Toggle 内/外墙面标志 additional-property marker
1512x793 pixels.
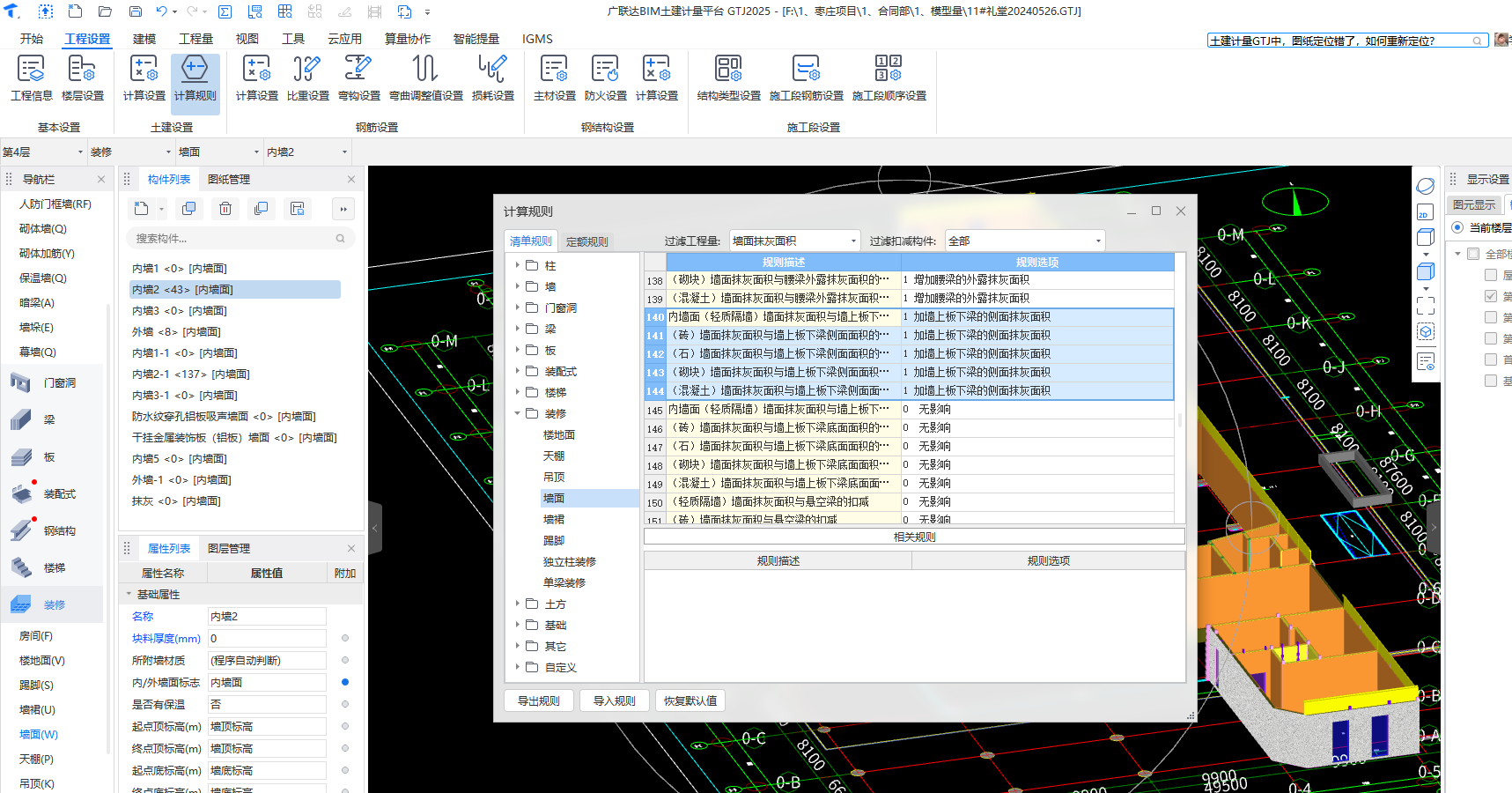(x=345, y=682)
